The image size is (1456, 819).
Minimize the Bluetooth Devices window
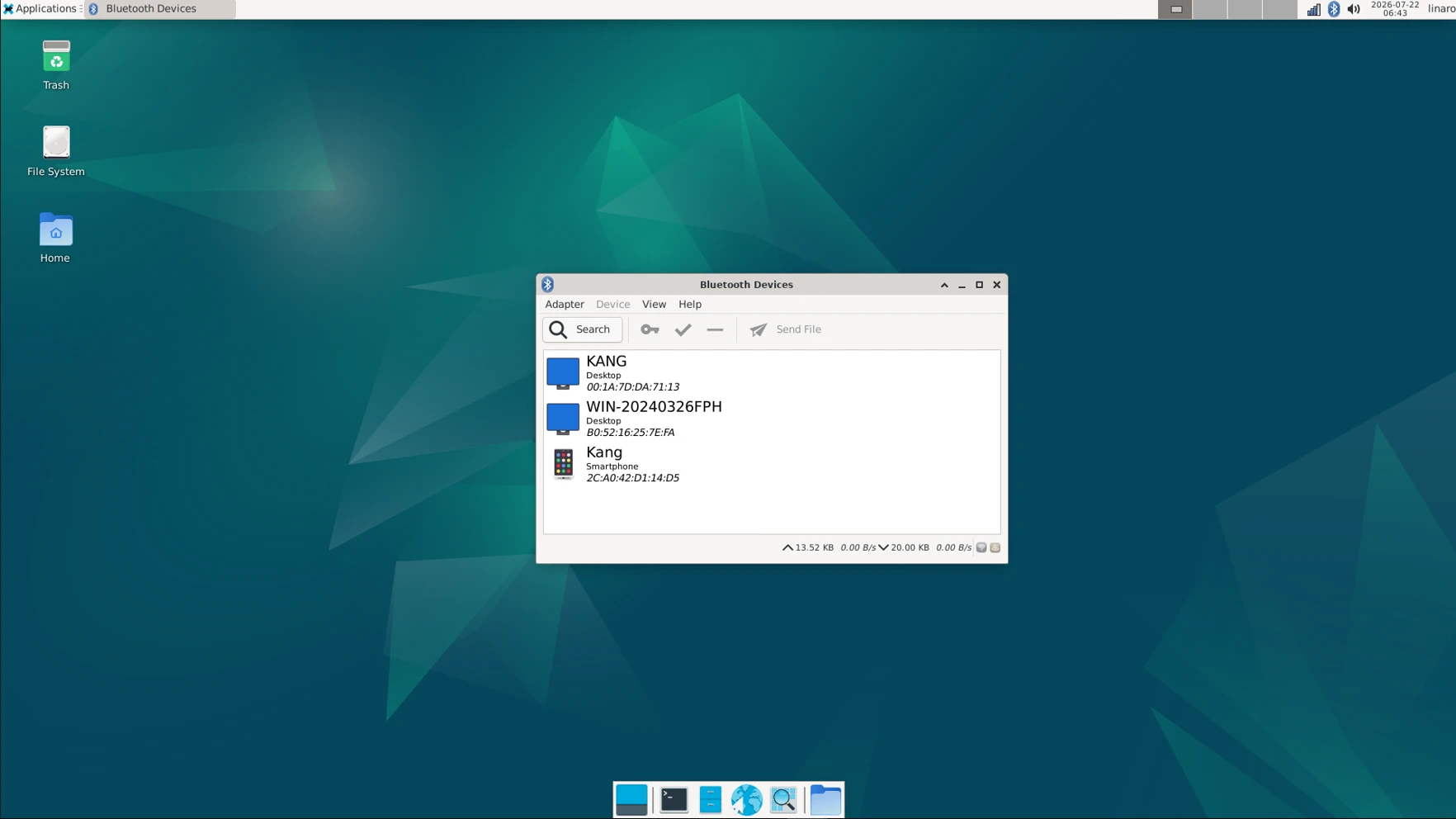coord(962,285)
